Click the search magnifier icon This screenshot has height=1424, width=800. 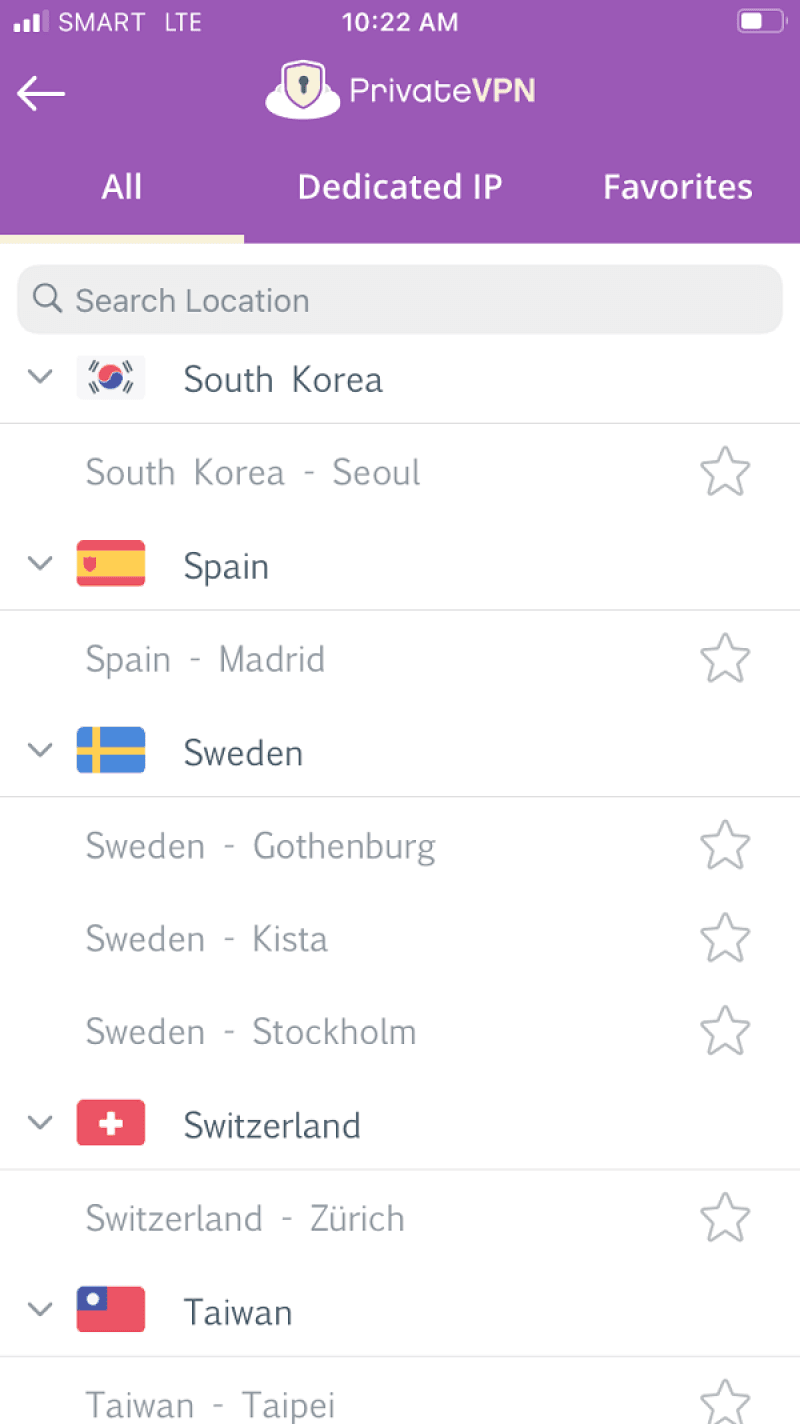pos(47,298)
